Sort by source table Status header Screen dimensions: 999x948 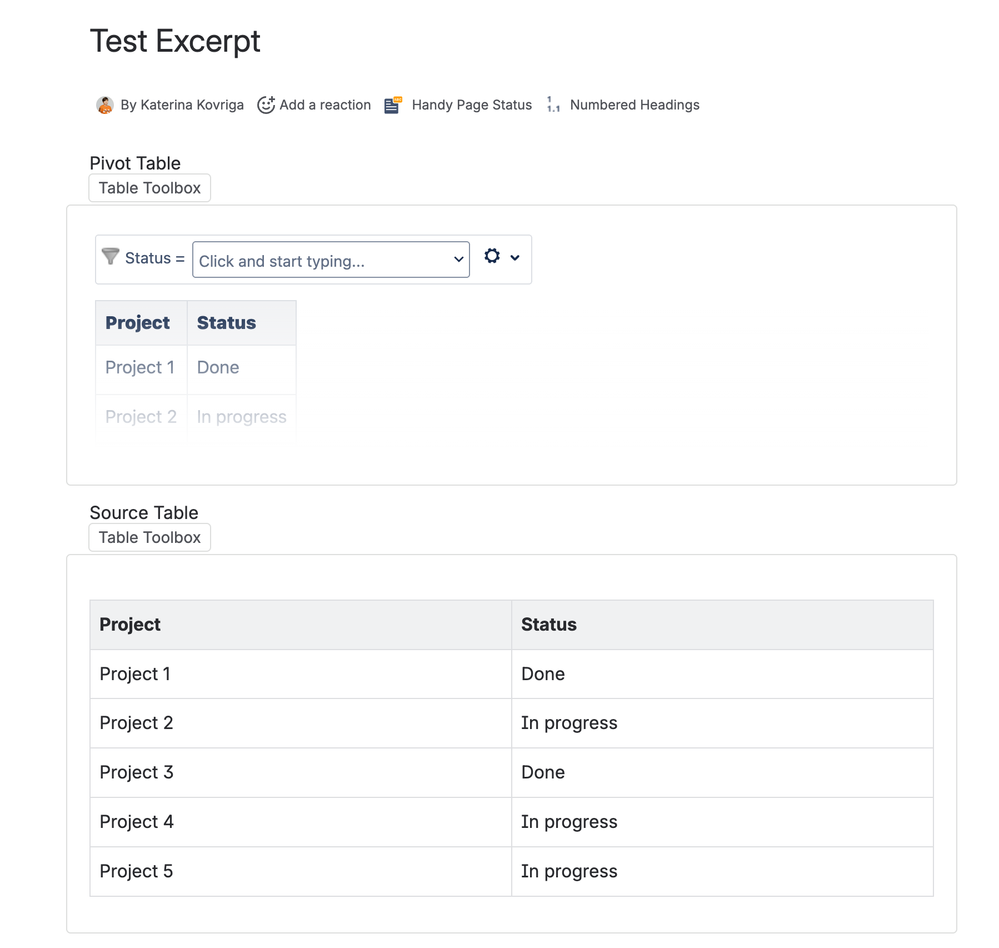pyautogui.click(x=549, y=624)
